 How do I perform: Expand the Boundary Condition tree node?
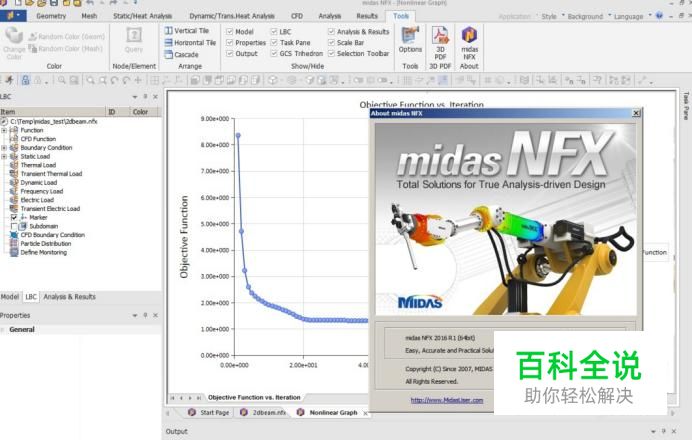click(4, 147)
